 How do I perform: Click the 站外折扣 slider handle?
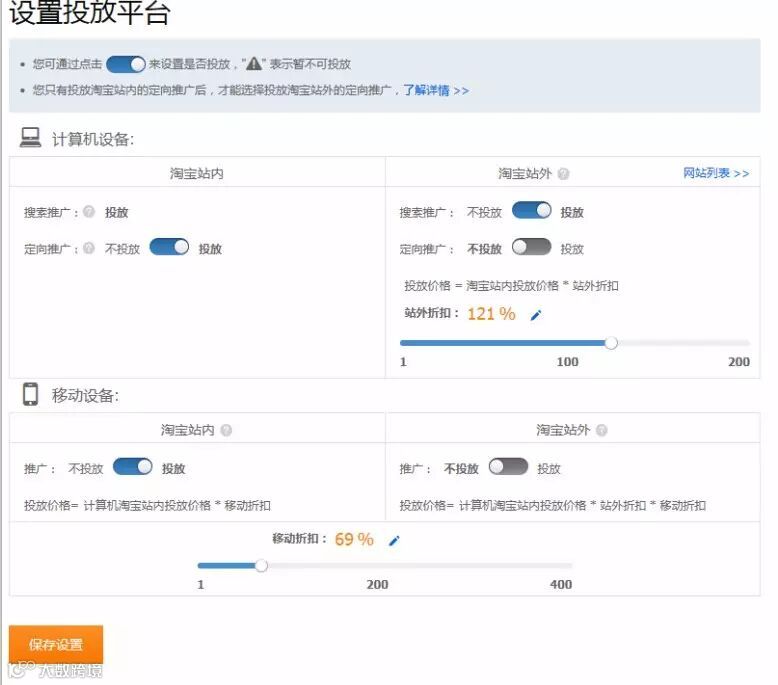611,343
